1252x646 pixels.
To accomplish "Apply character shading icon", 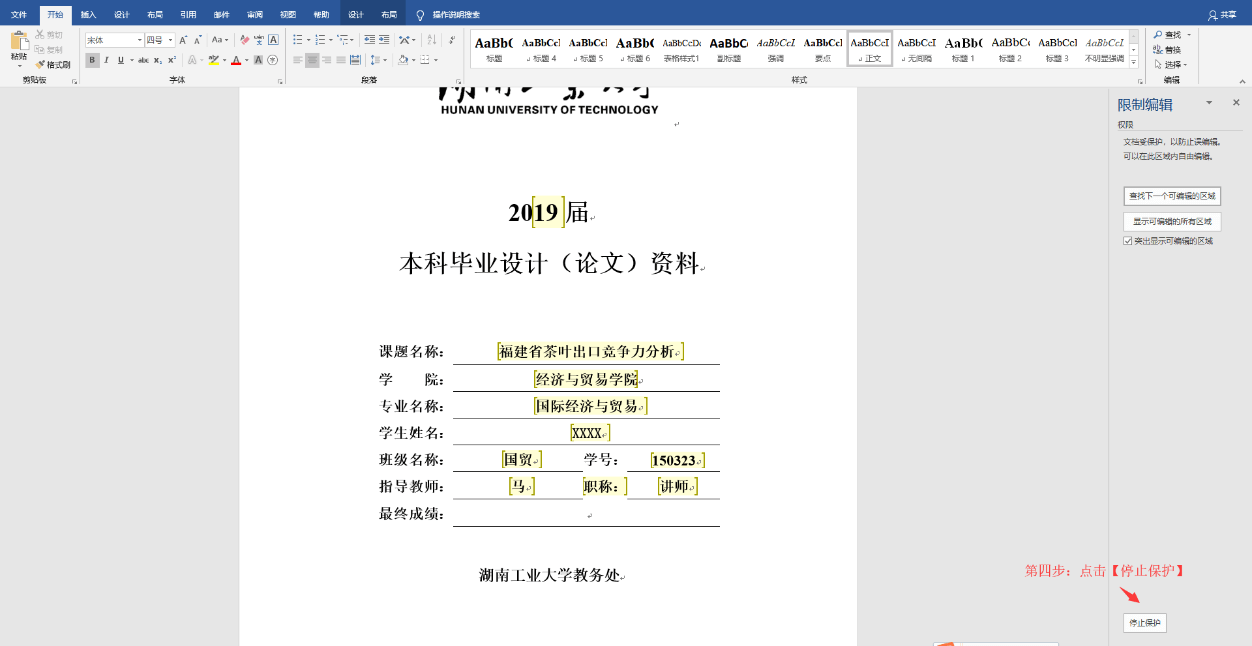I will click(258, 60).
